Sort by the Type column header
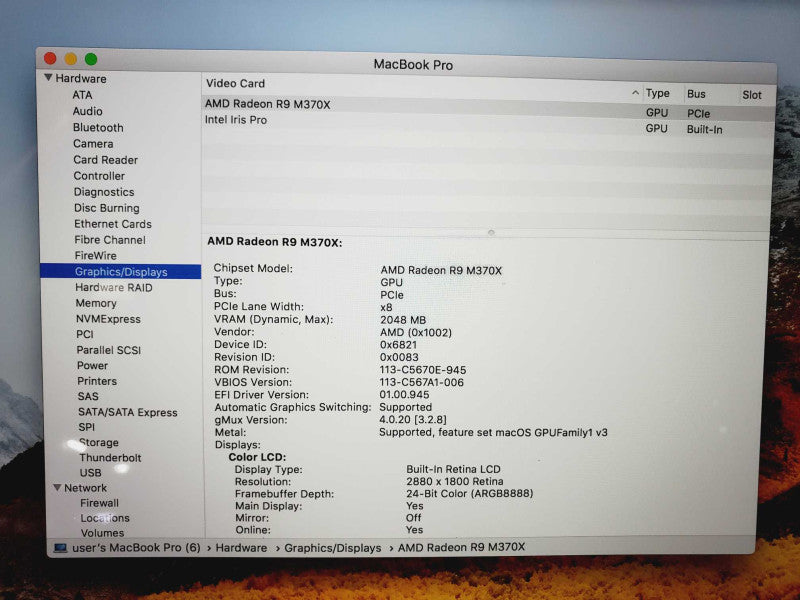The width and height of the screenshot is (800, 600). point(658,93)
